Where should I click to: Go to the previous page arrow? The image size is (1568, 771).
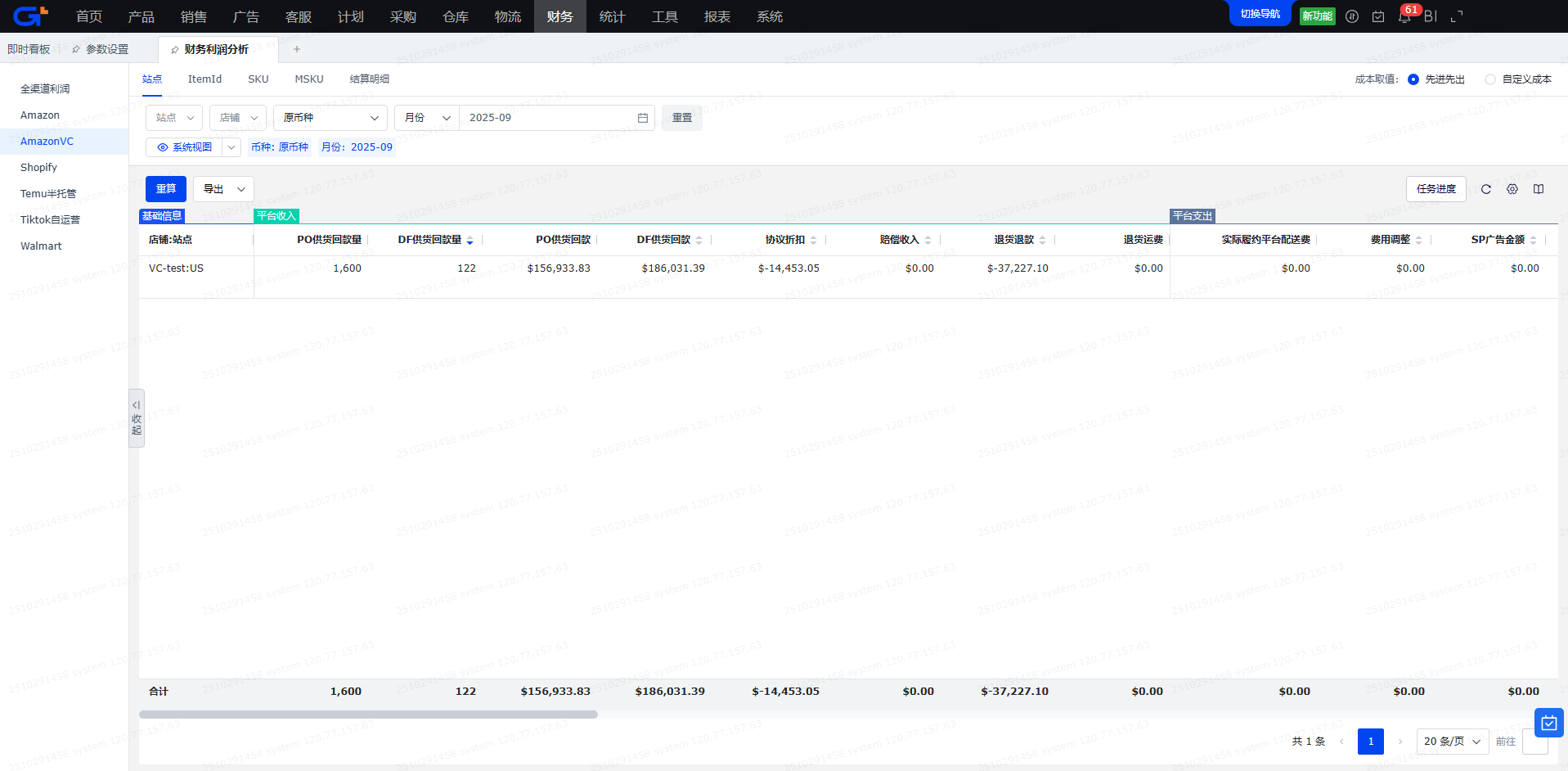1341,742
